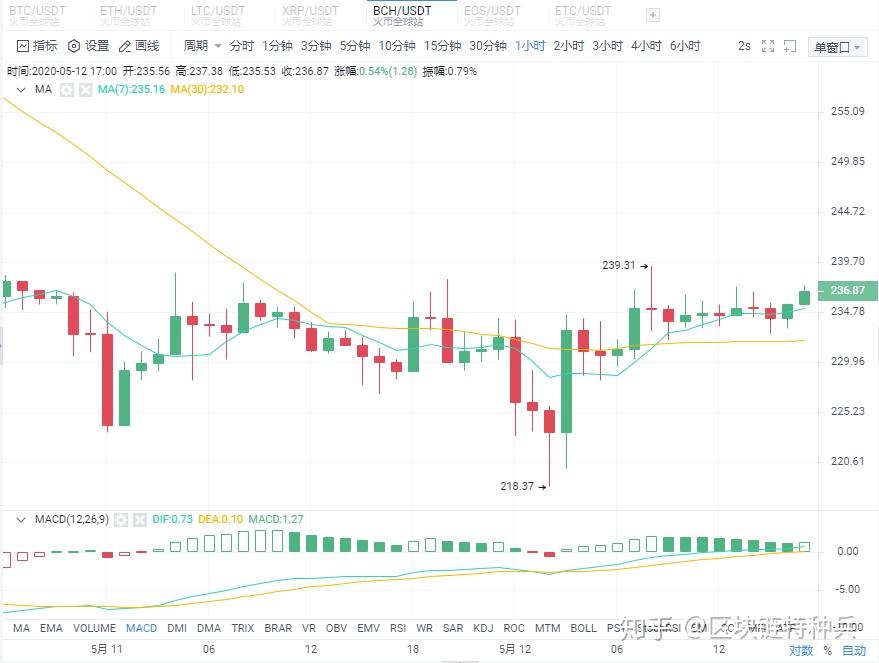Viewport: 879px width, 663px height.
Task: Select the 15分钟 interval
Action: click(442, 46)
